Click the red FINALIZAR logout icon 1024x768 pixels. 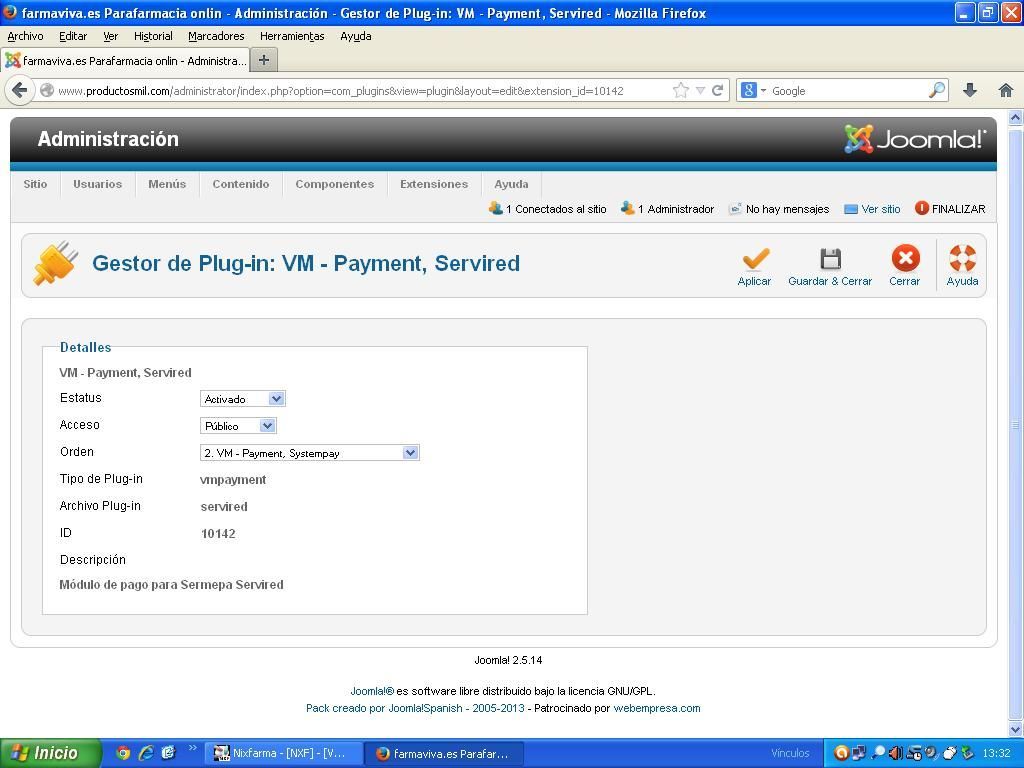tap(921, 208)
